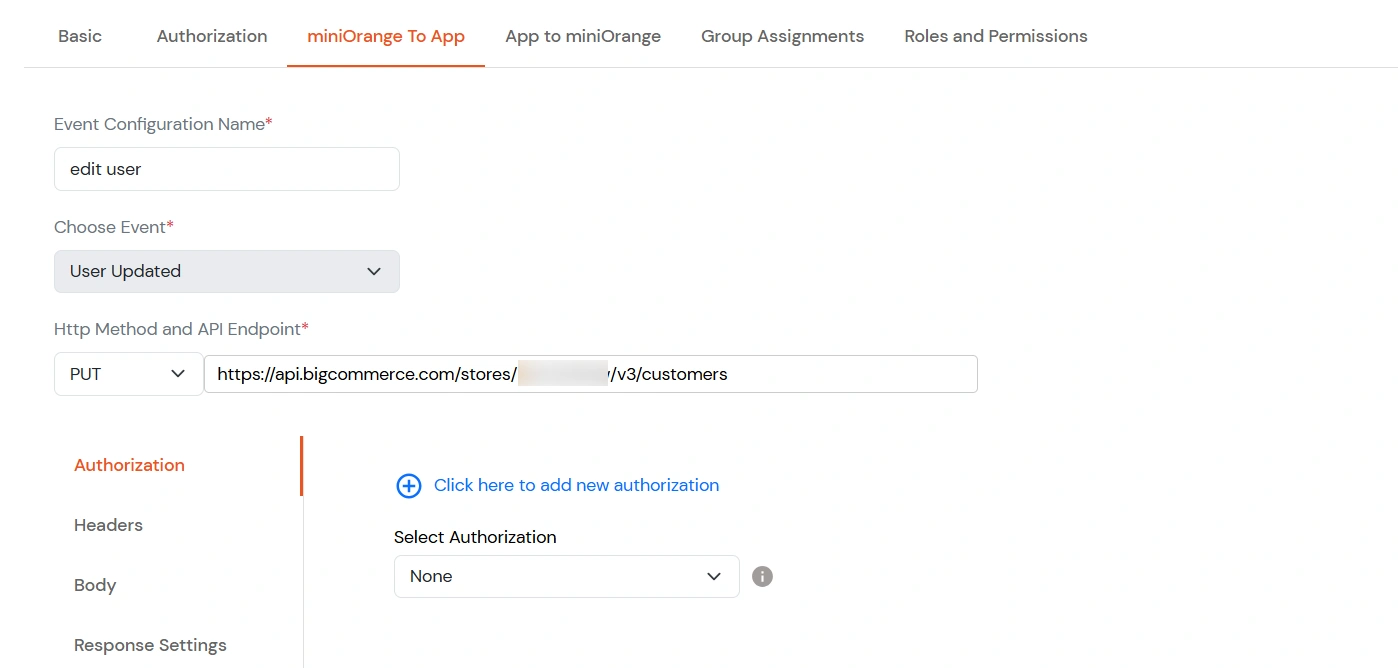
Task: Open the Roles and Permissions tab
Action: tap(996, 36)
